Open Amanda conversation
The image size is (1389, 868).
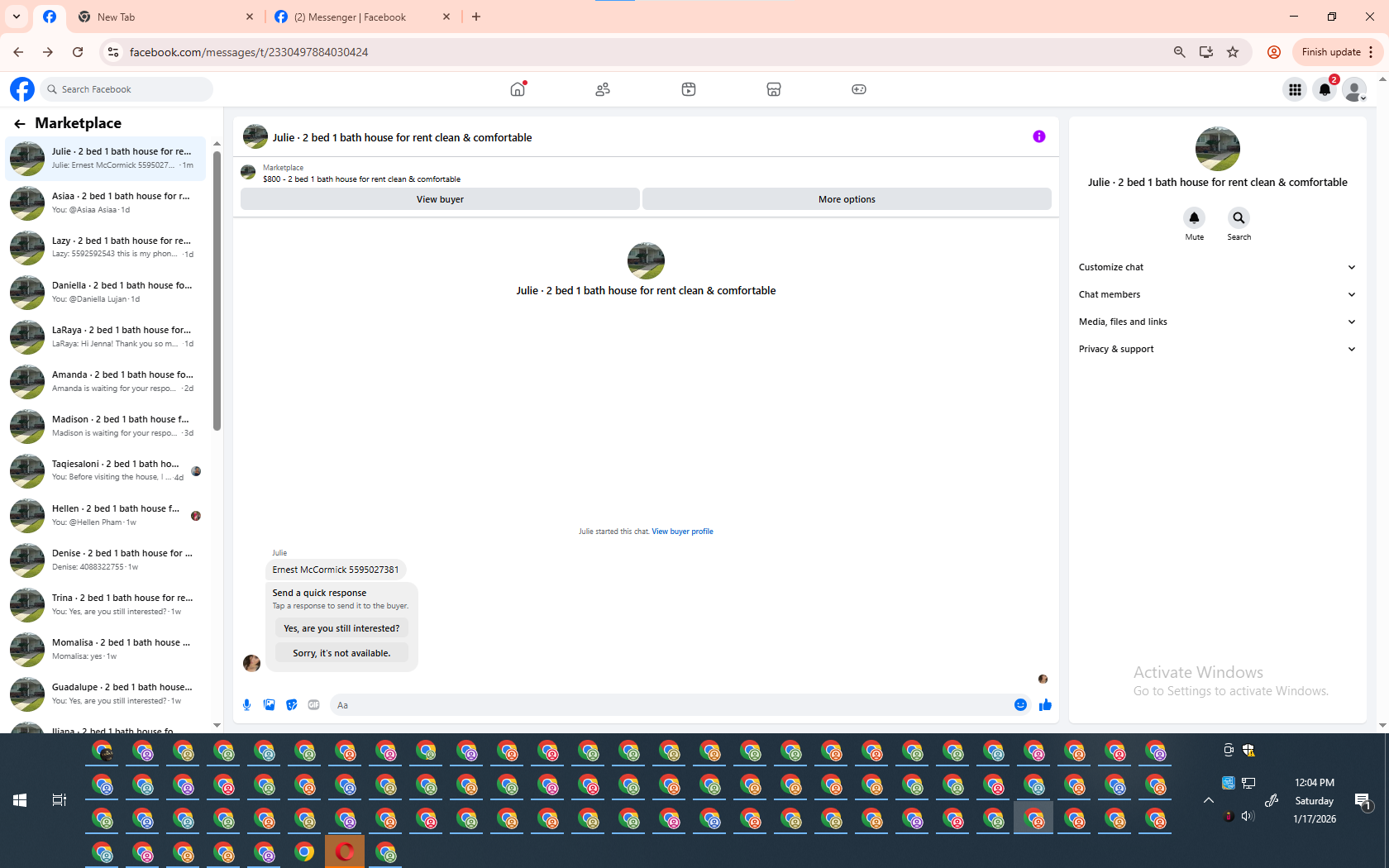107,381
